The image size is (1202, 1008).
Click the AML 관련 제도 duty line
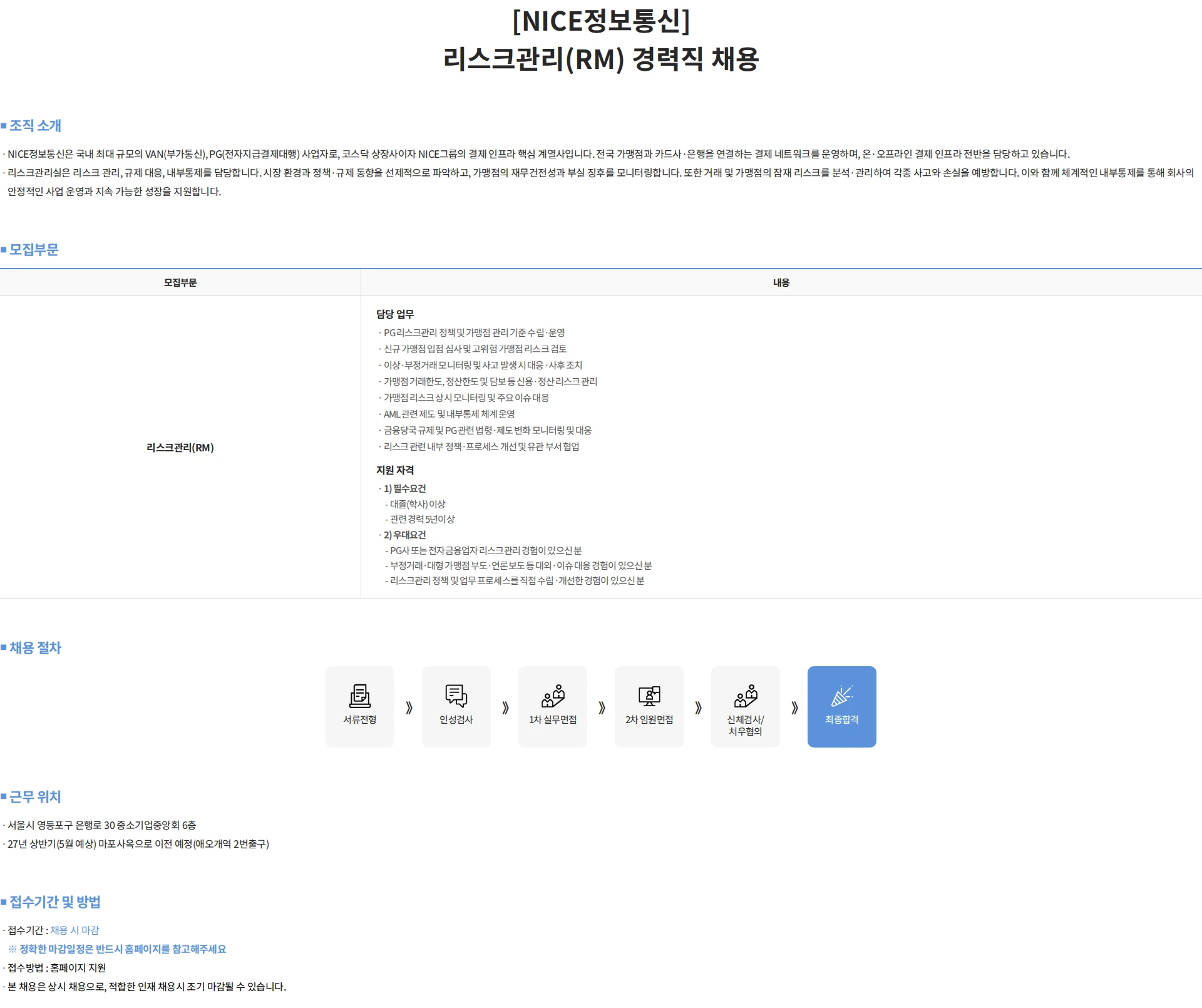449,414
